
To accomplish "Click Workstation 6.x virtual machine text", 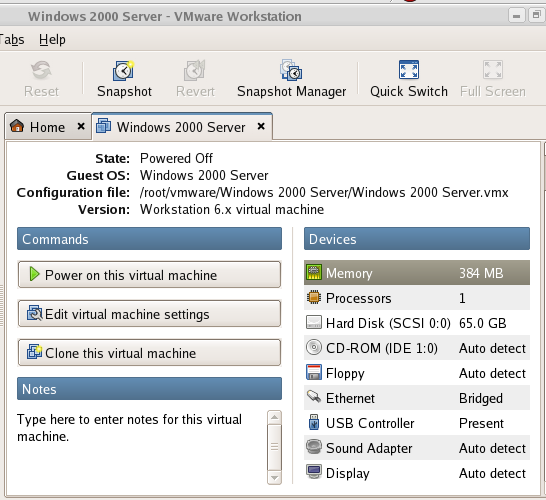I will pos(232,210).
